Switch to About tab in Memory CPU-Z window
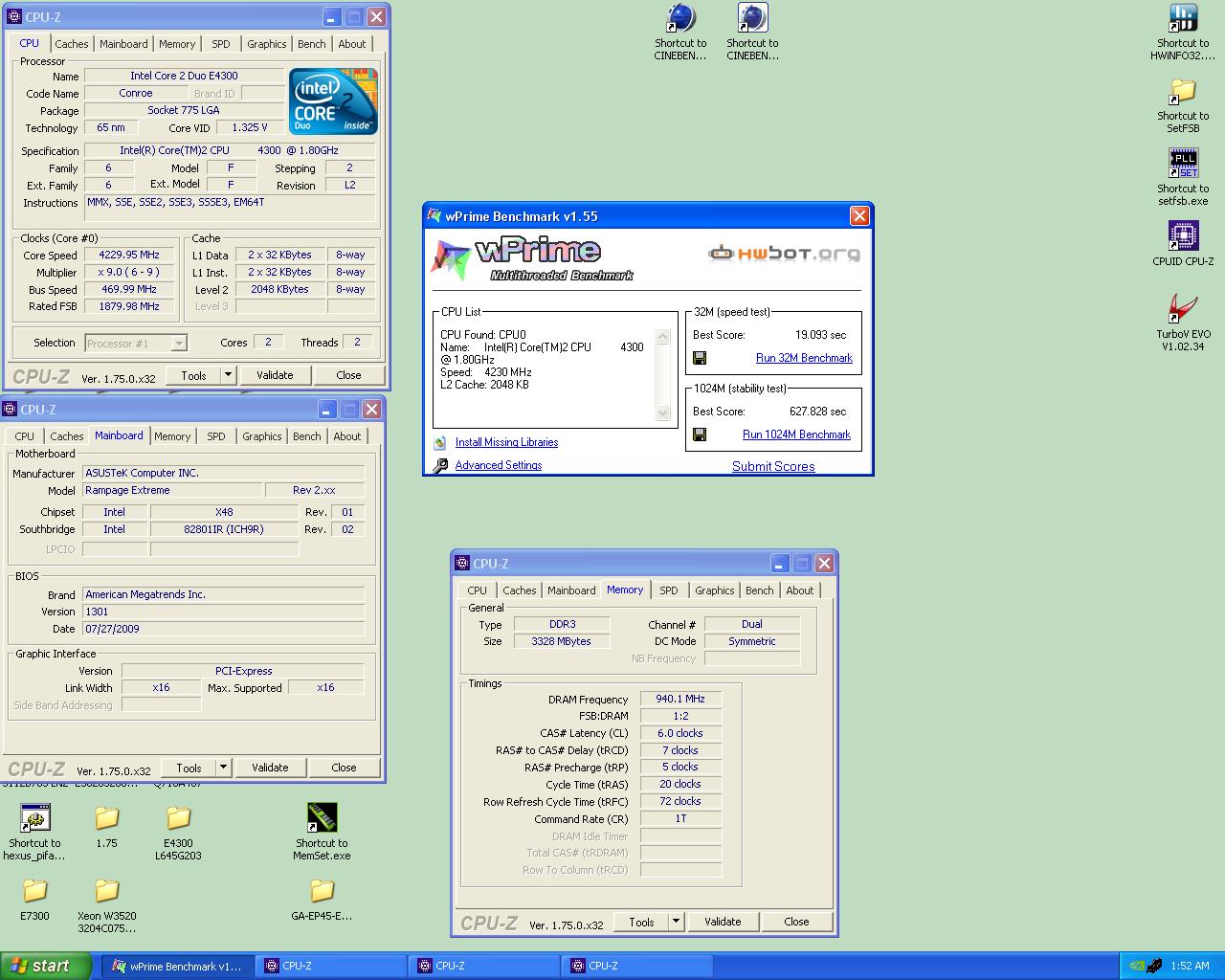The width and height of the screenshot is (1225, 980). pos(800,590)
